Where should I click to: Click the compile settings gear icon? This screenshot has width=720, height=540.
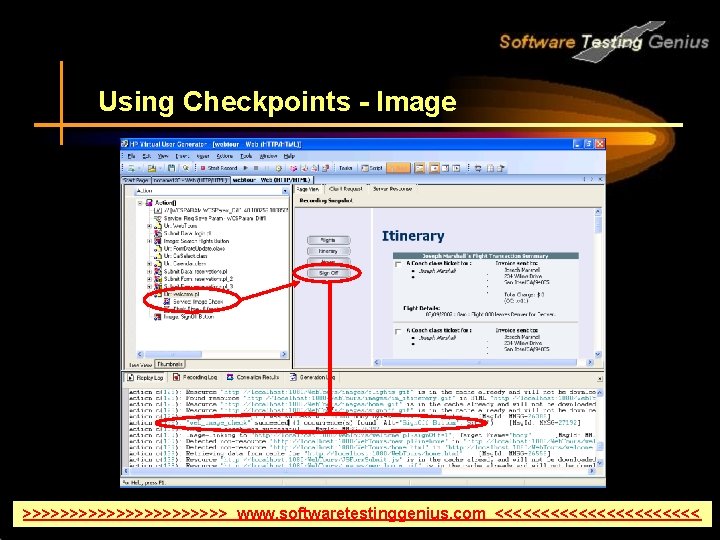tap(278, 169)
